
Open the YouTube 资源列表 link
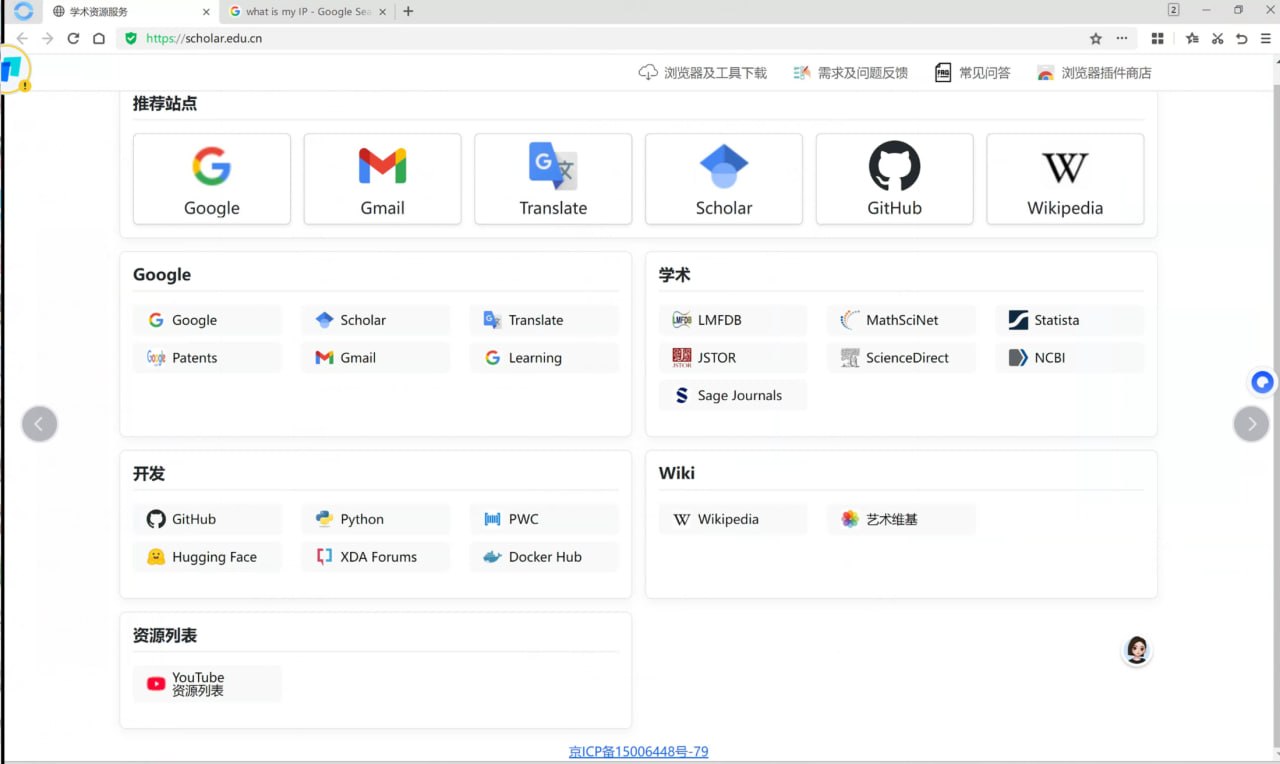207,684
